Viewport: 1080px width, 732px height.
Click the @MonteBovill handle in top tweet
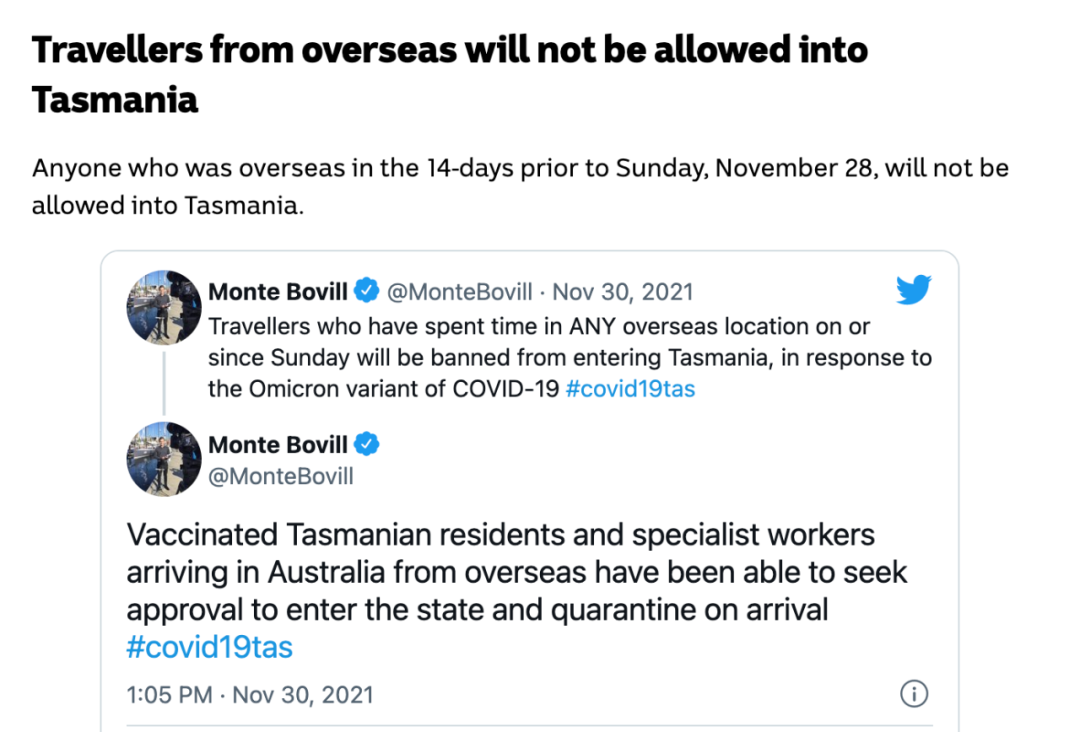pos(459,292)
